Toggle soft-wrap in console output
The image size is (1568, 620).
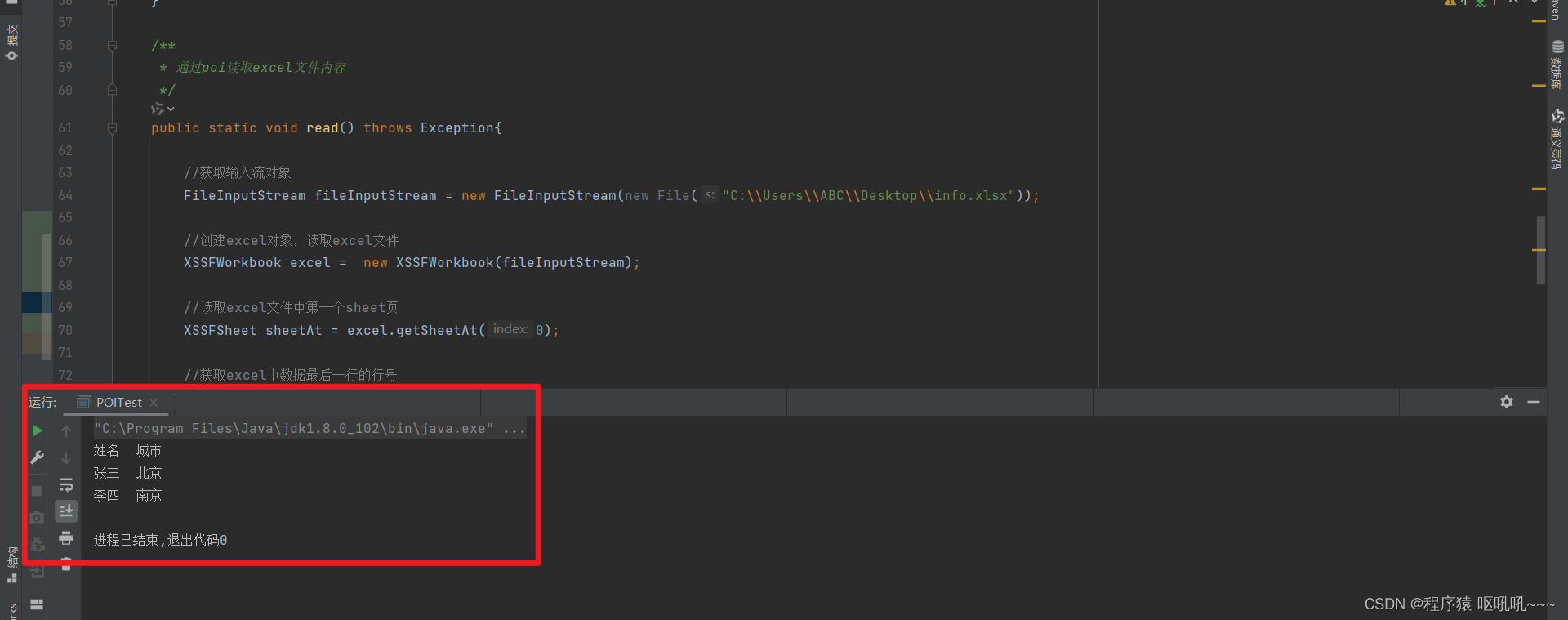pos(66,485)
